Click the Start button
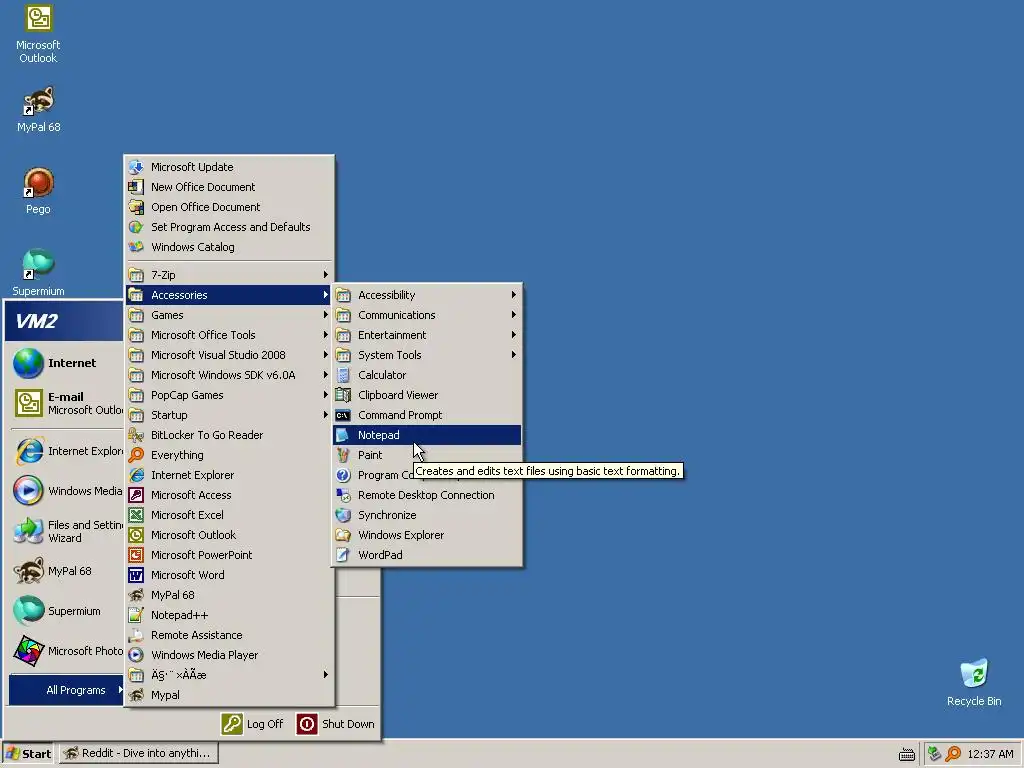Screen dimensions: 1024x768 (x=29, y=754)
